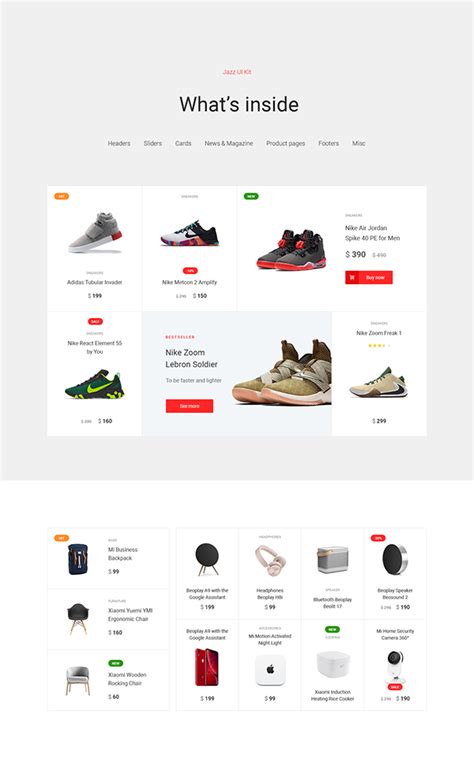This screenshot has width=474, height=758.
Task: Click the red See more button
Action: coord(189,406)
